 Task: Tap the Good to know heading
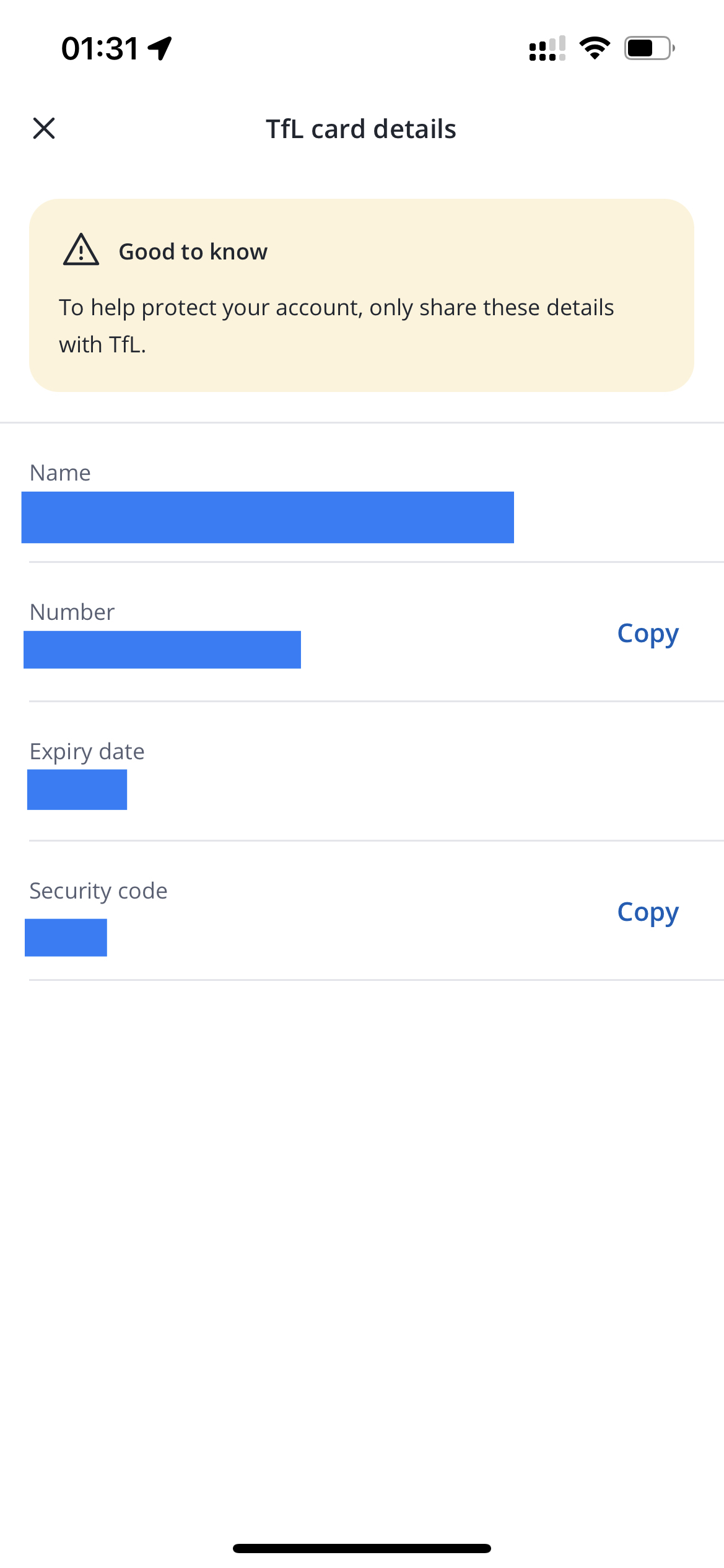pyautogui.click(x=193, y=252)
